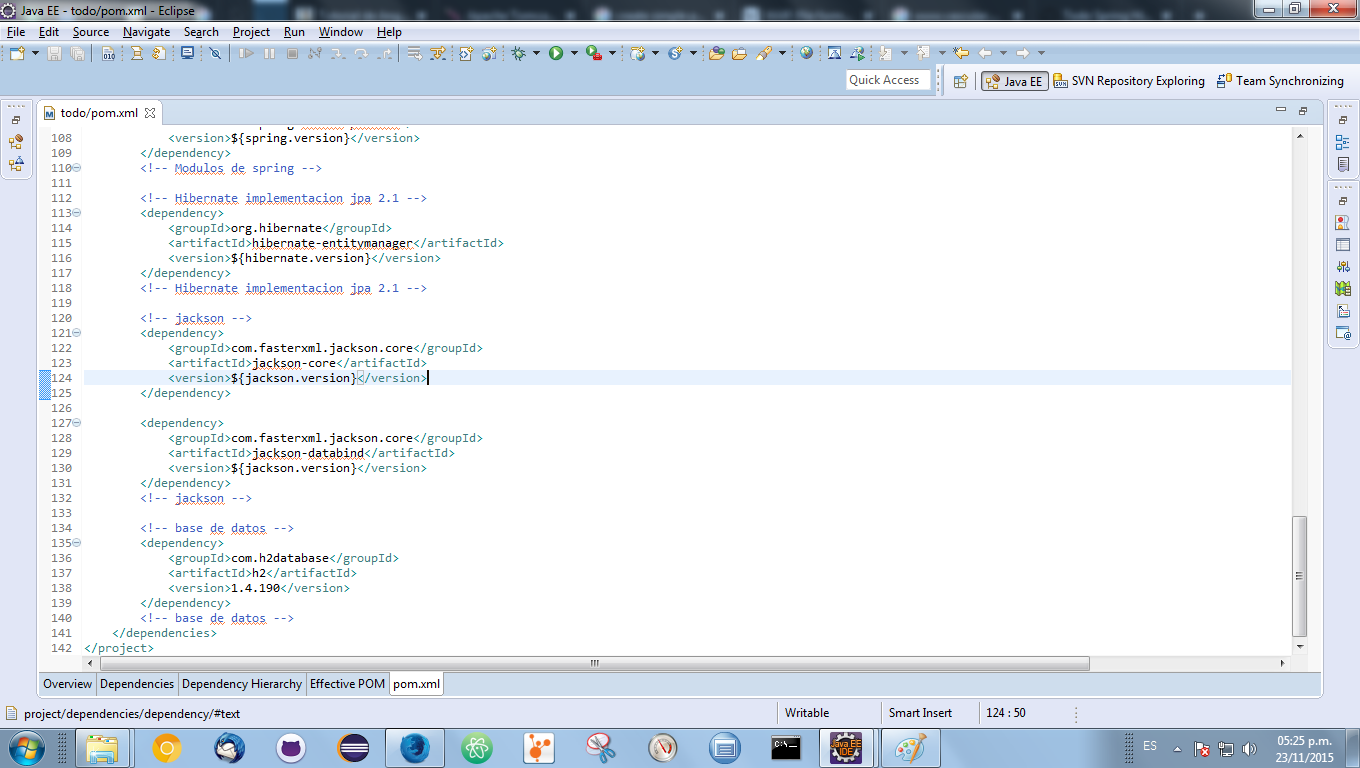Switch to SVN Repository Exploring perspective
Screen dimensions: 1360x768
coord(1128,81)
